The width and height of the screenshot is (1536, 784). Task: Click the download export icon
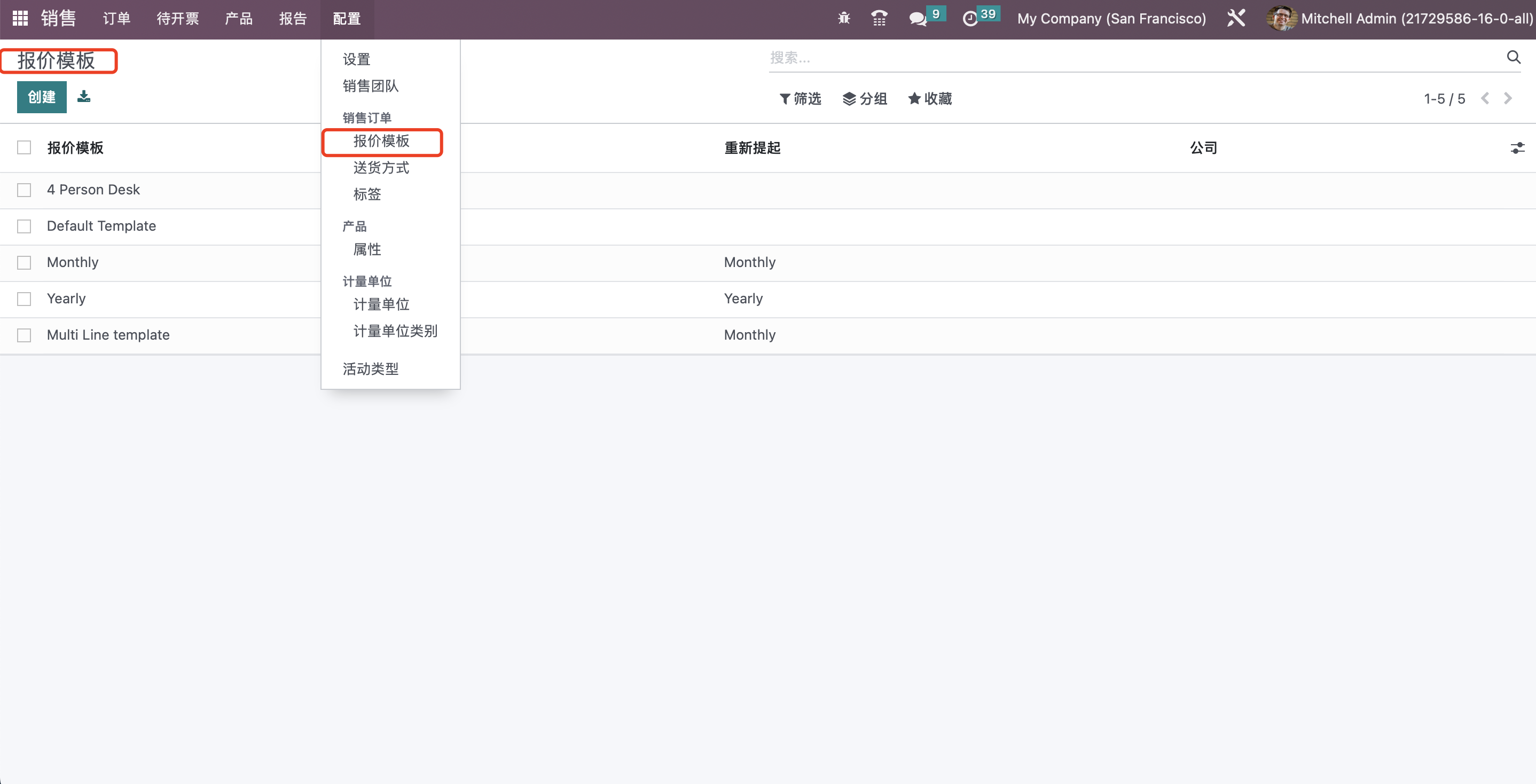tap(84, 97)
